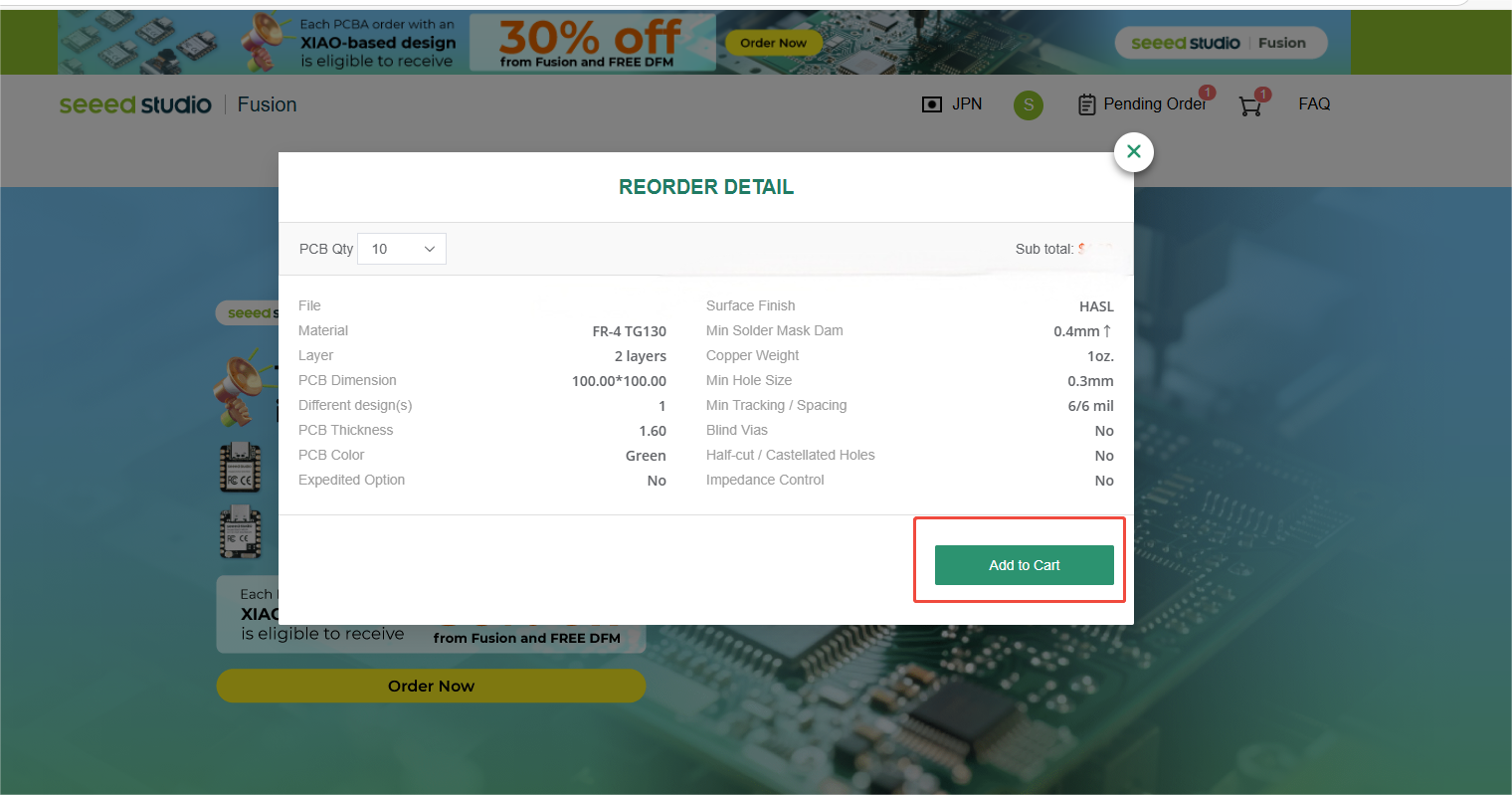Select the lower XIAO board image
The height and width of the screenshot is (795, 1512).
240,532
